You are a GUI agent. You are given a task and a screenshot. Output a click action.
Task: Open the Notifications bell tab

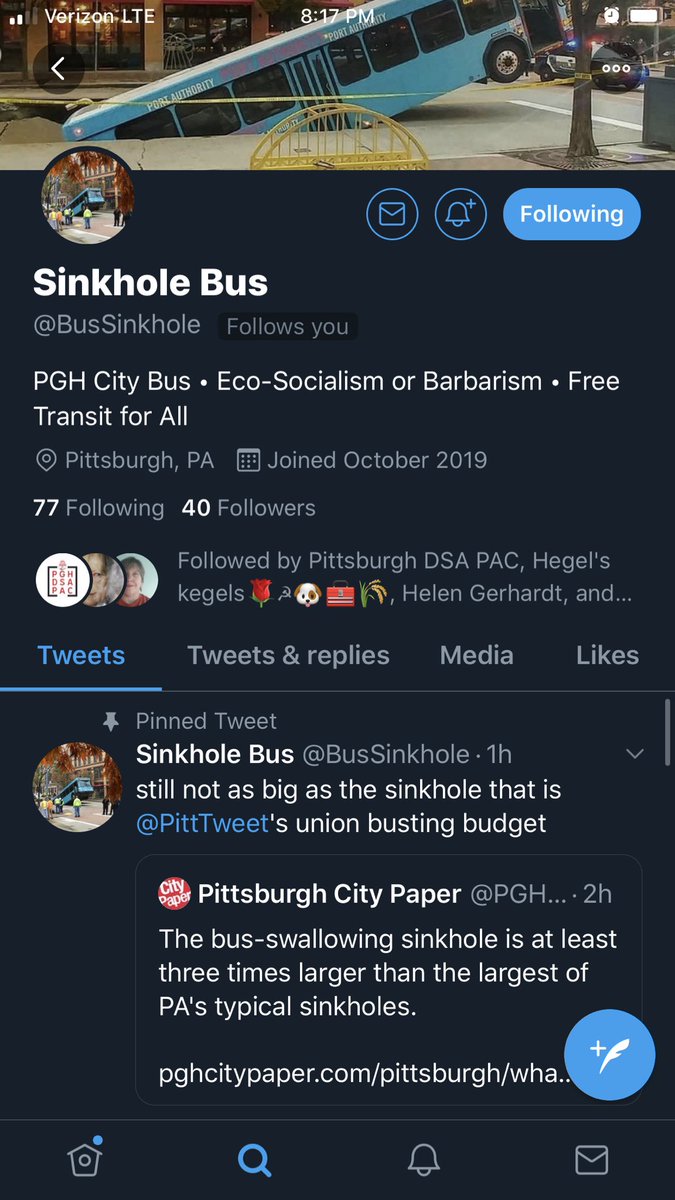pyautogui.click(x=424, y=1159)
